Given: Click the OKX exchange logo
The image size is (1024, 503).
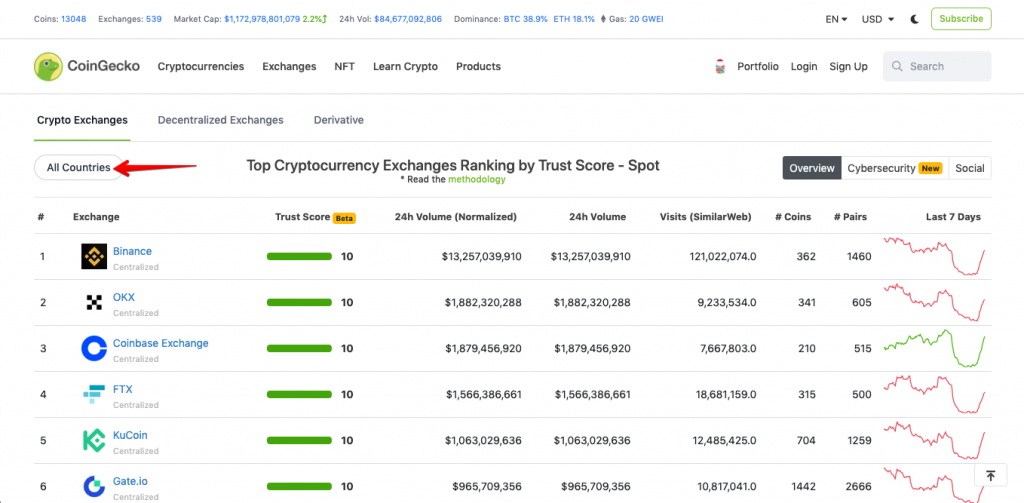Looking at the screenshot, I should pyautogui.click(x=94, y=302).
